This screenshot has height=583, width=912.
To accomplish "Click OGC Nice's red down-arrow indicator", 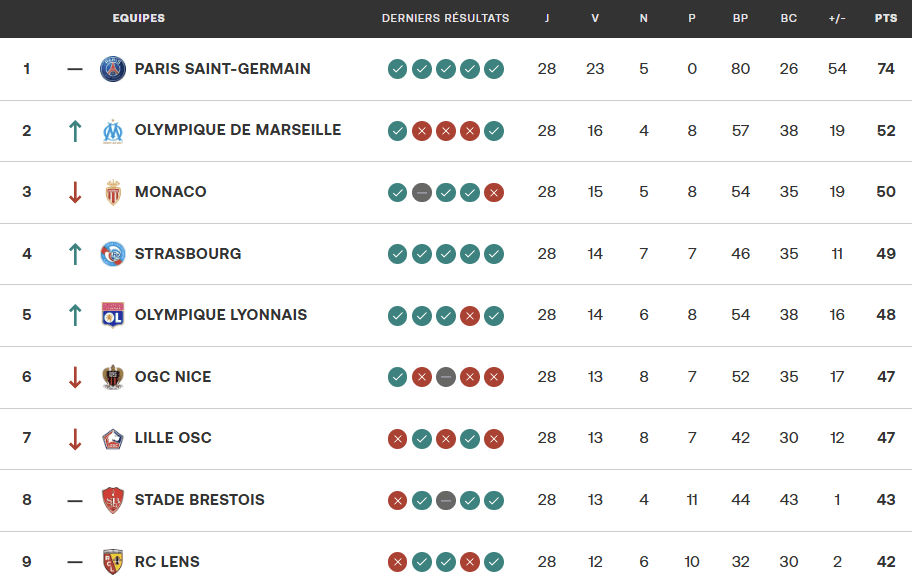I will pos(74,377).
